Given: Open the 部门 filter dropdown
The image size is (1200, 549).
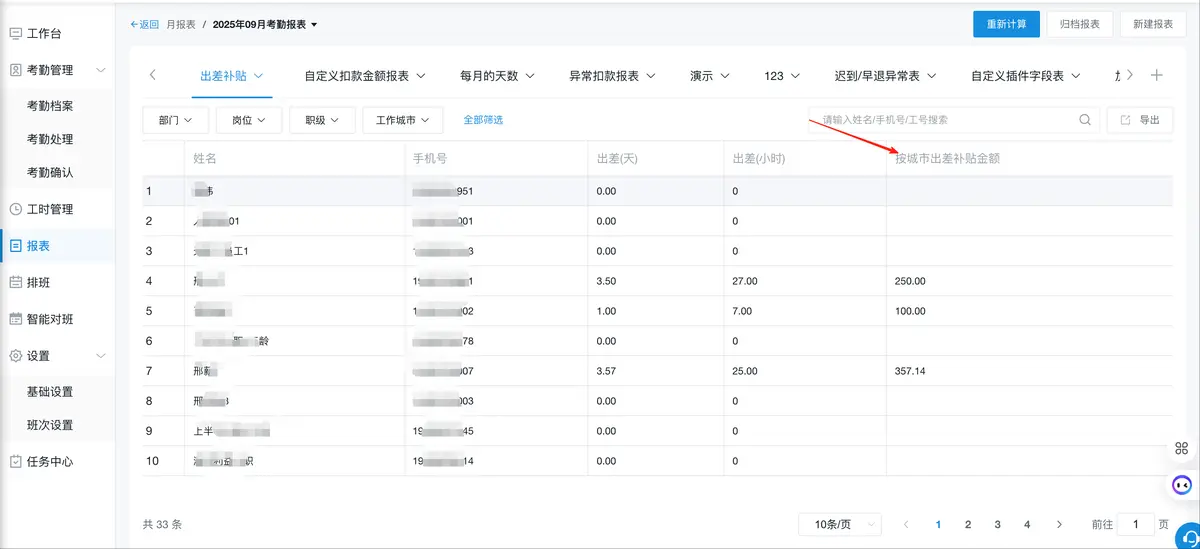Looking at the screenshot, I should pos(176,120).
